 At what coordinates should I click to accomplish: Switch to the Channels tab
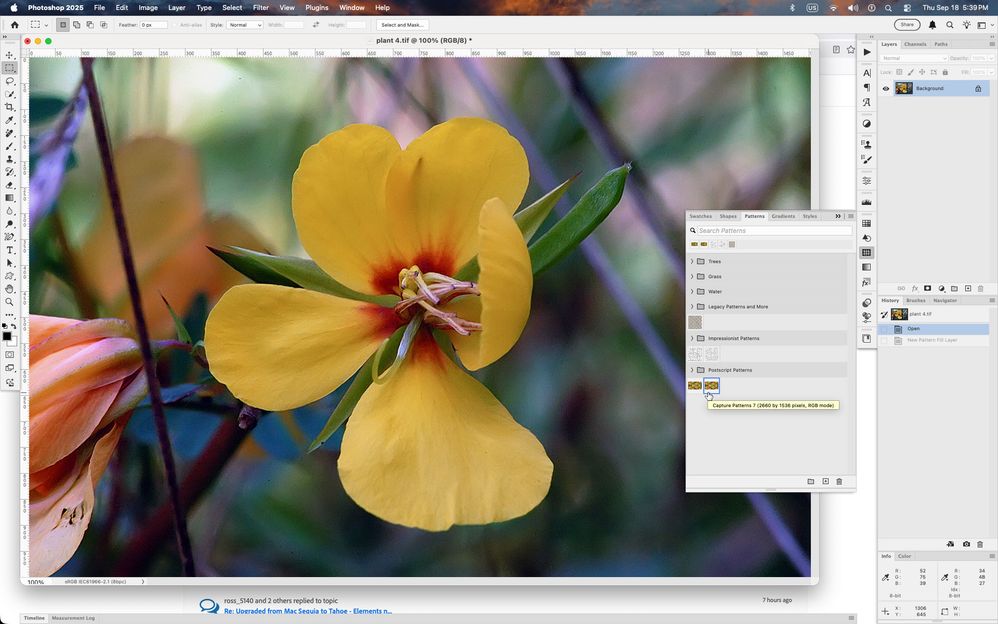tap(915, 44)
